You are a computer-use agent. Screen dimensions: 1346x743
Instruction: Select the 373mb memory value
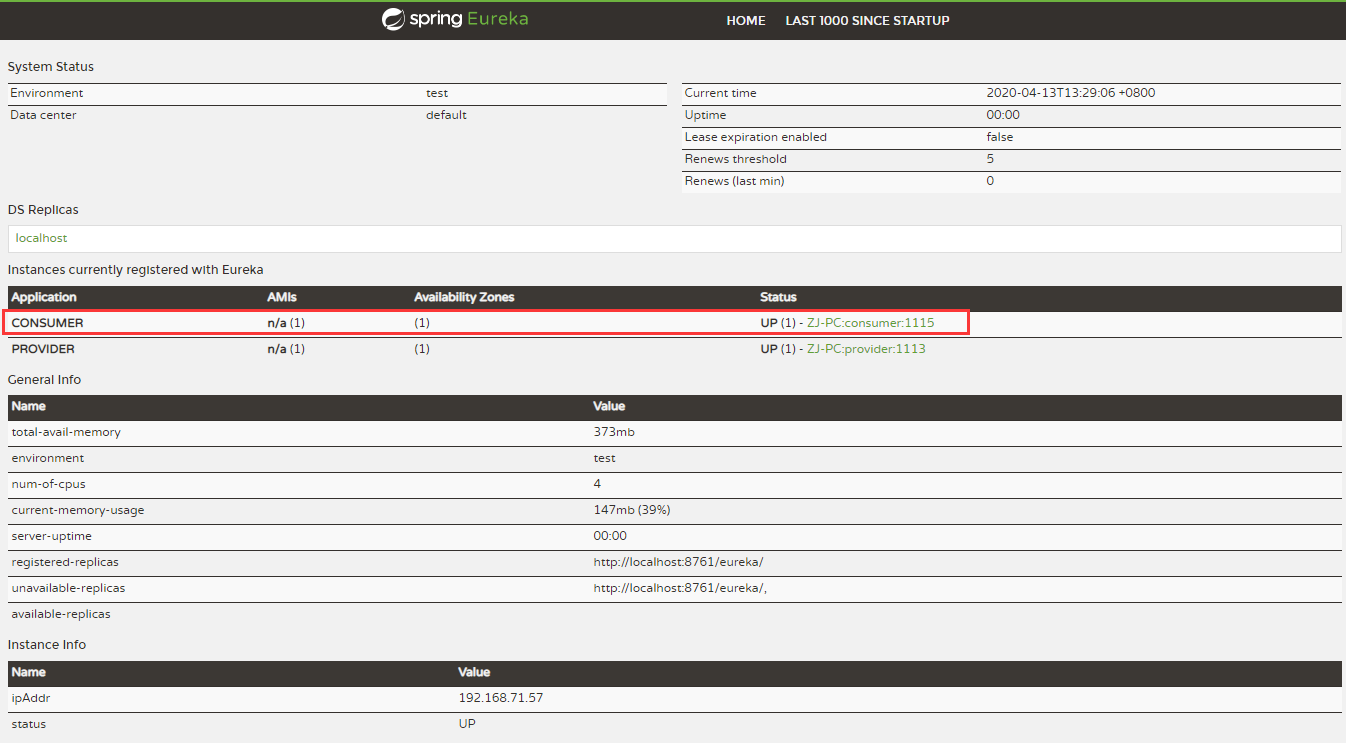[x=614, y=432]
